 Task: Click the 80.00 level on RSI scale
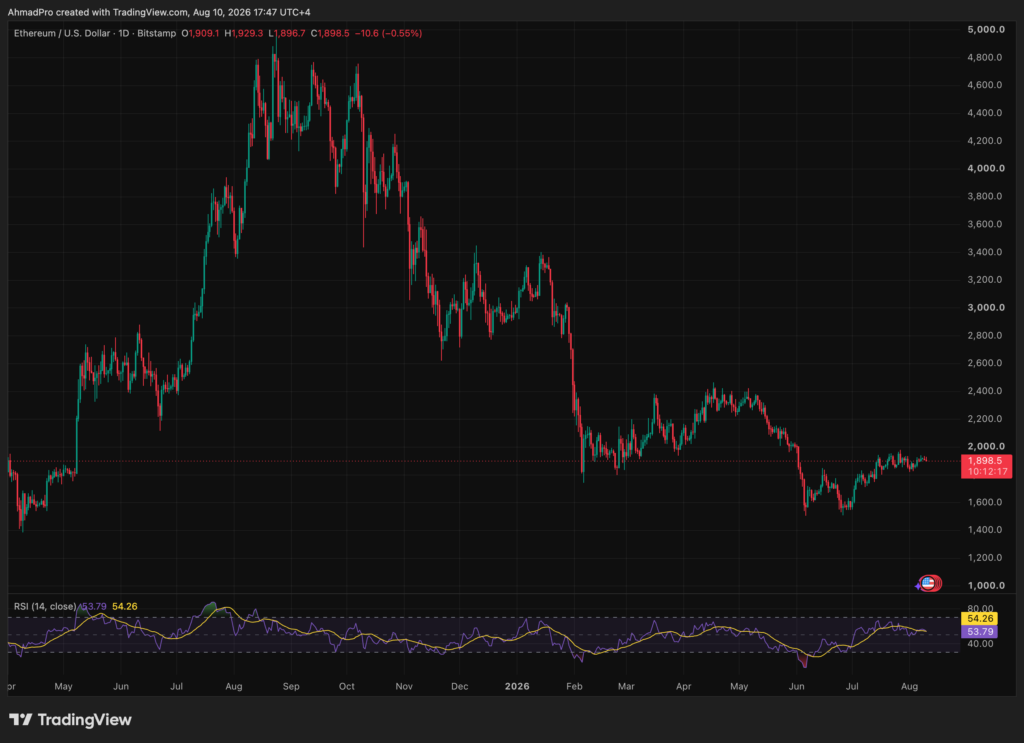[980, 609]
